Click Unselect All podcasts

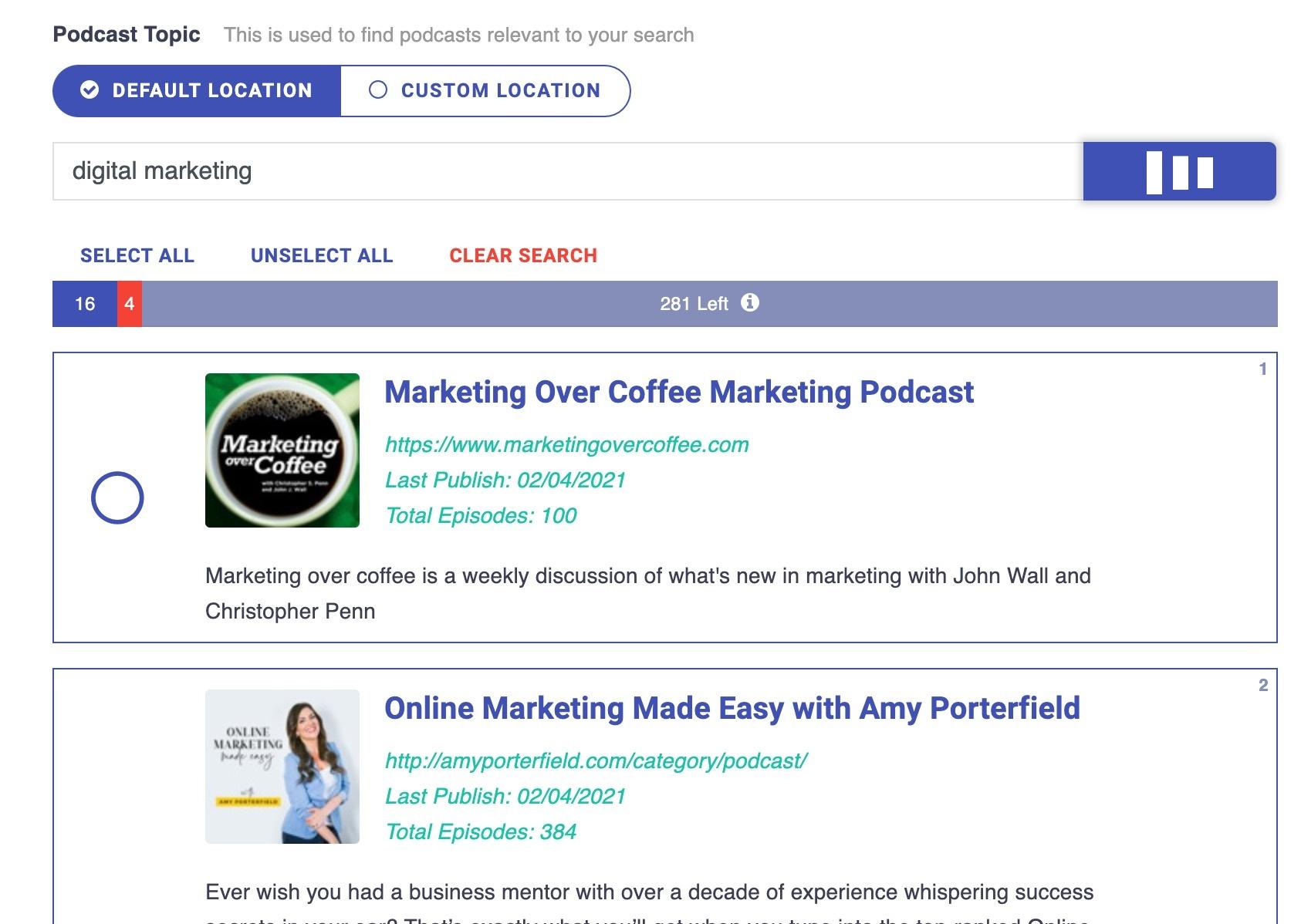point(322,256)
